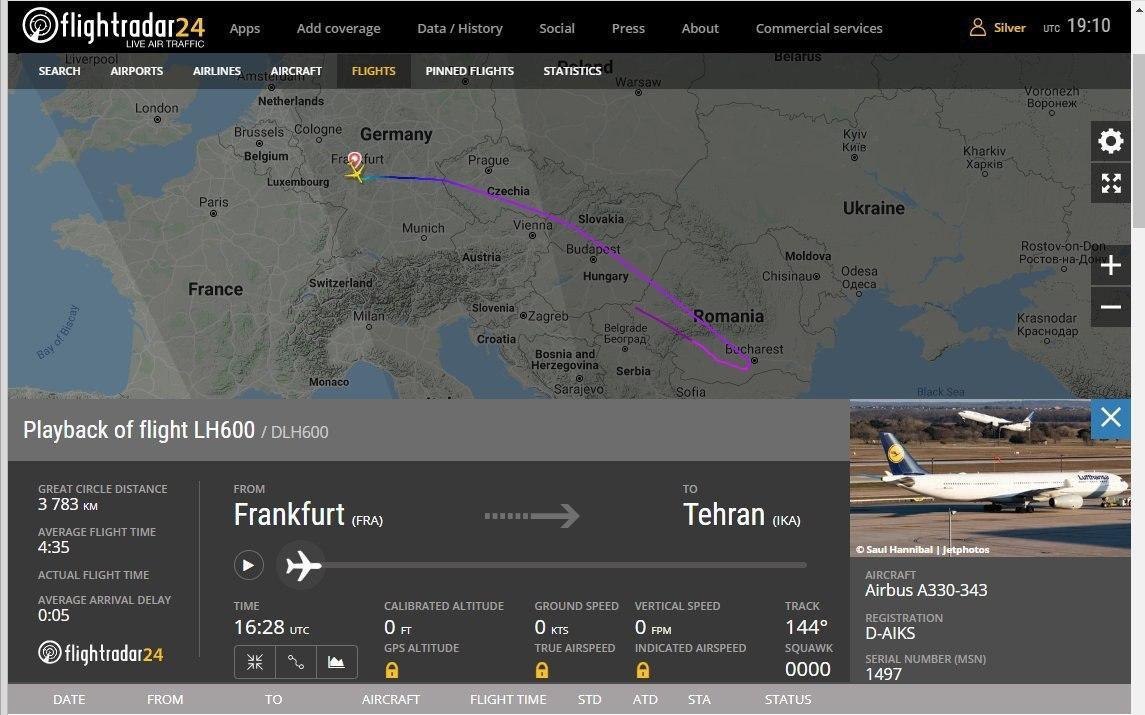The image size is (1145, 715).
Task: Open Commercial services menu
Action: coord(819,28)
